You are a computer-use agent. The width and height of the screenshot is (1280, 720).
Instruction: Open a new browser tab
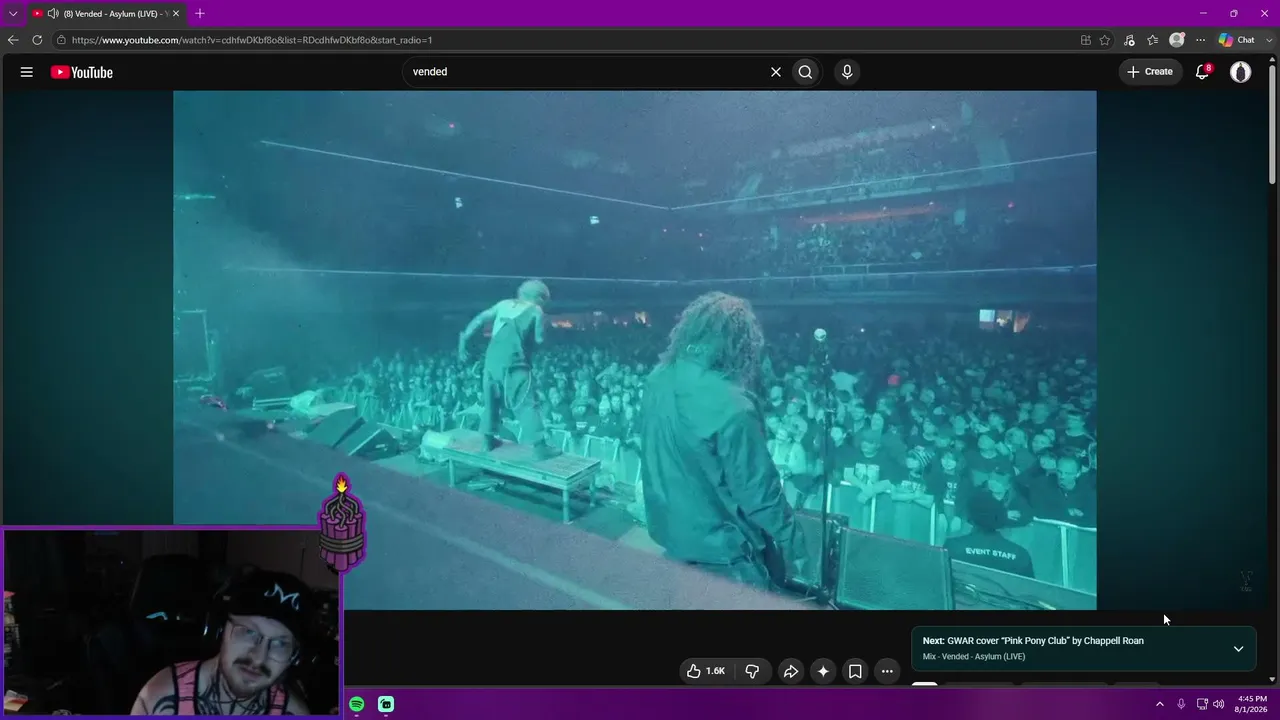[200, 14]
